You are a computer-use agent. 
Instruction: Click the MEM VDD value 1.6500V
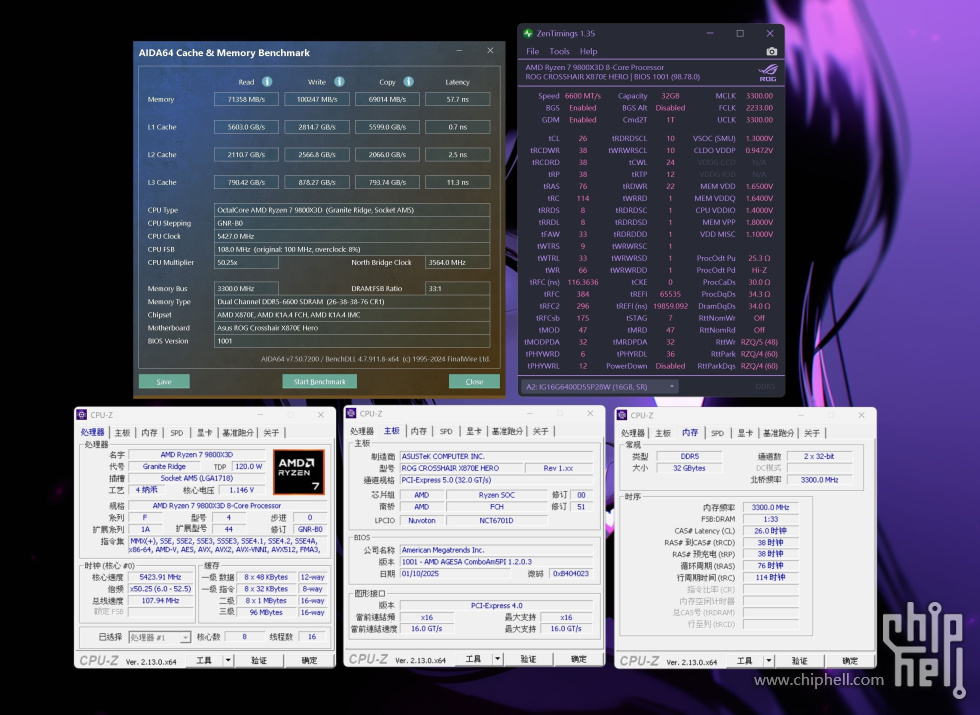pos(759,186)
